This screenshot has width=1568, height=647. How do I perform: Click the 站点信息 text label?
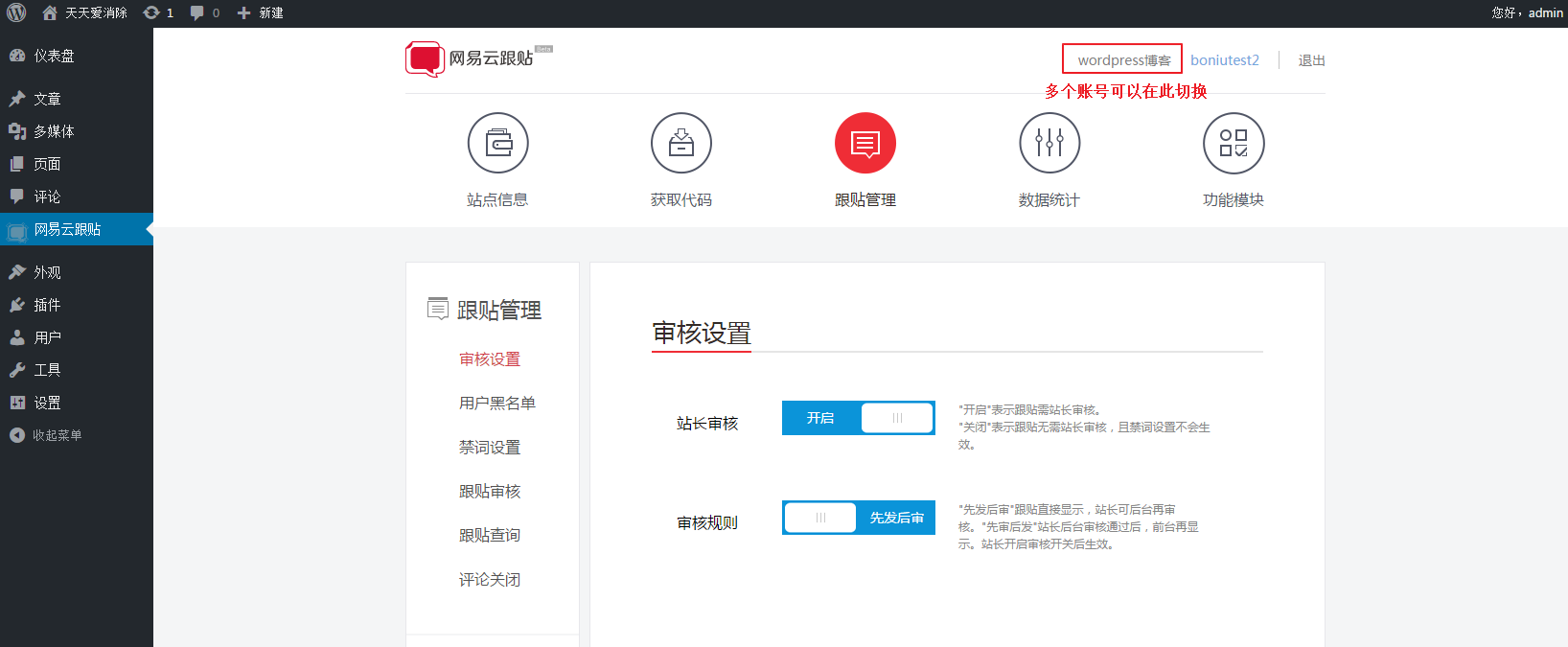497,200
